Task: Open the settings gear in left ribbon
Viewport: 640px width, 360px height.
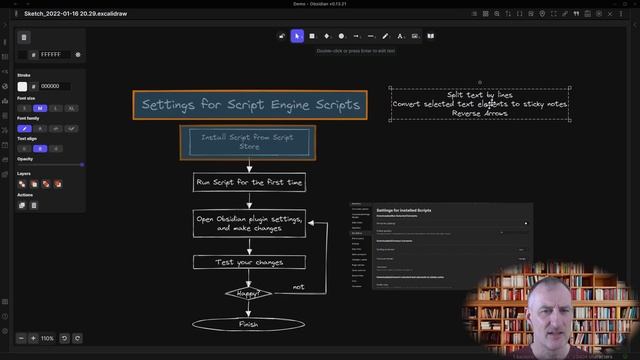Action: [x=5, y=331]
